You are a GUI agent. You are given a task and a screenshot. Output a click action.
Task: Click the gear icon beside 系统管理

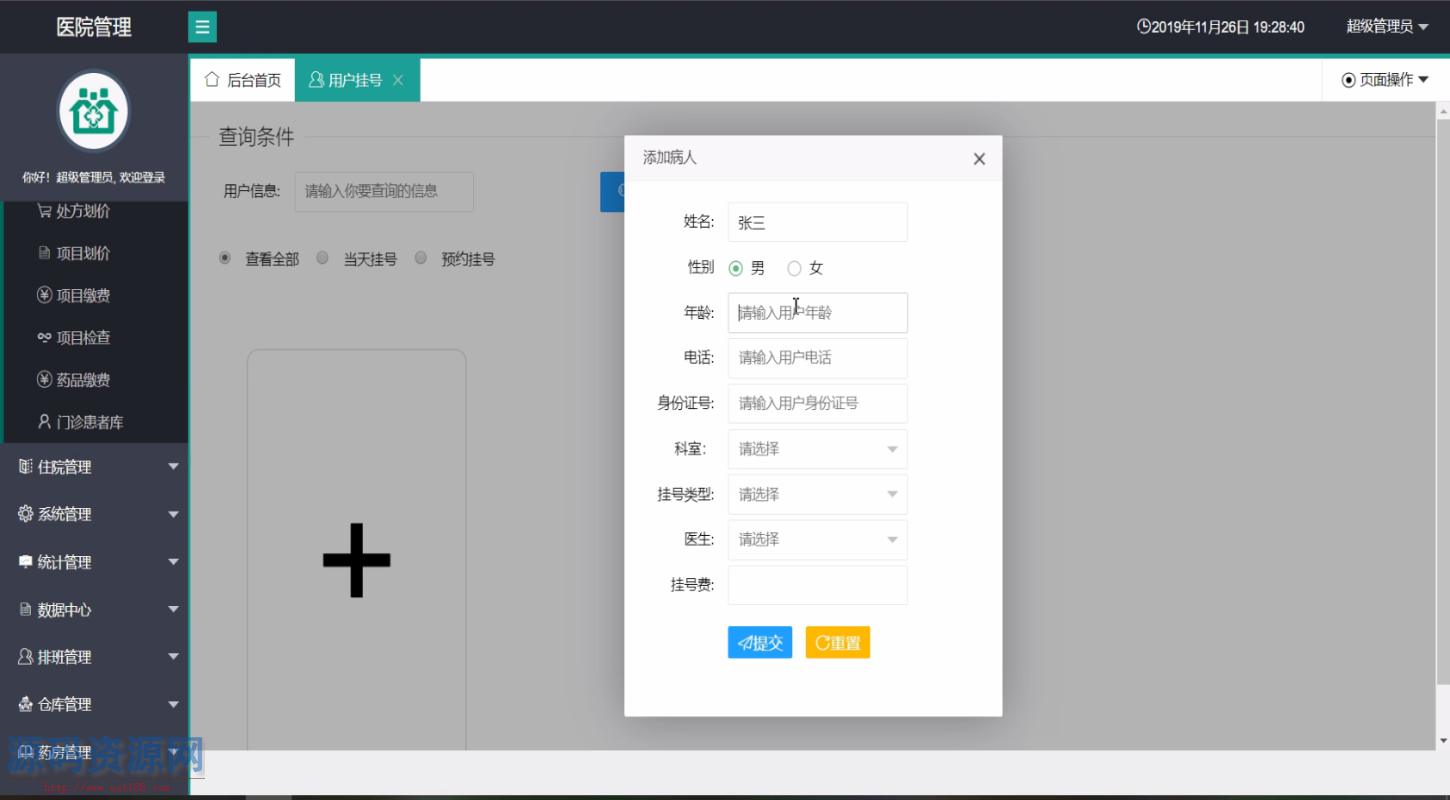tap(25, 514)
